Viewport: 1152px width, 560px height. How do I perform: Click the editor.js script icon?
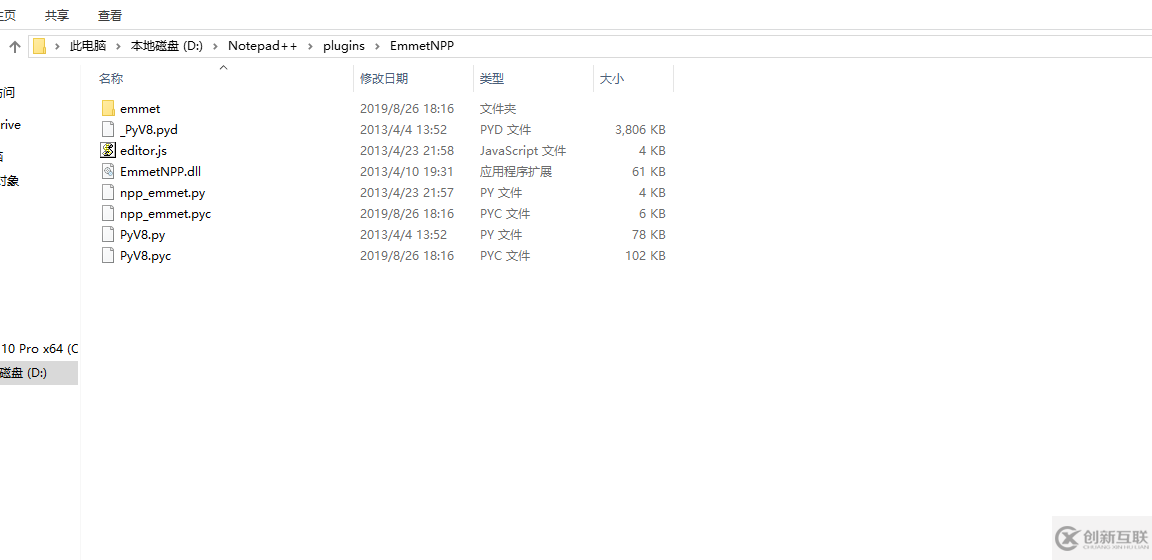[x=108, y=151]
